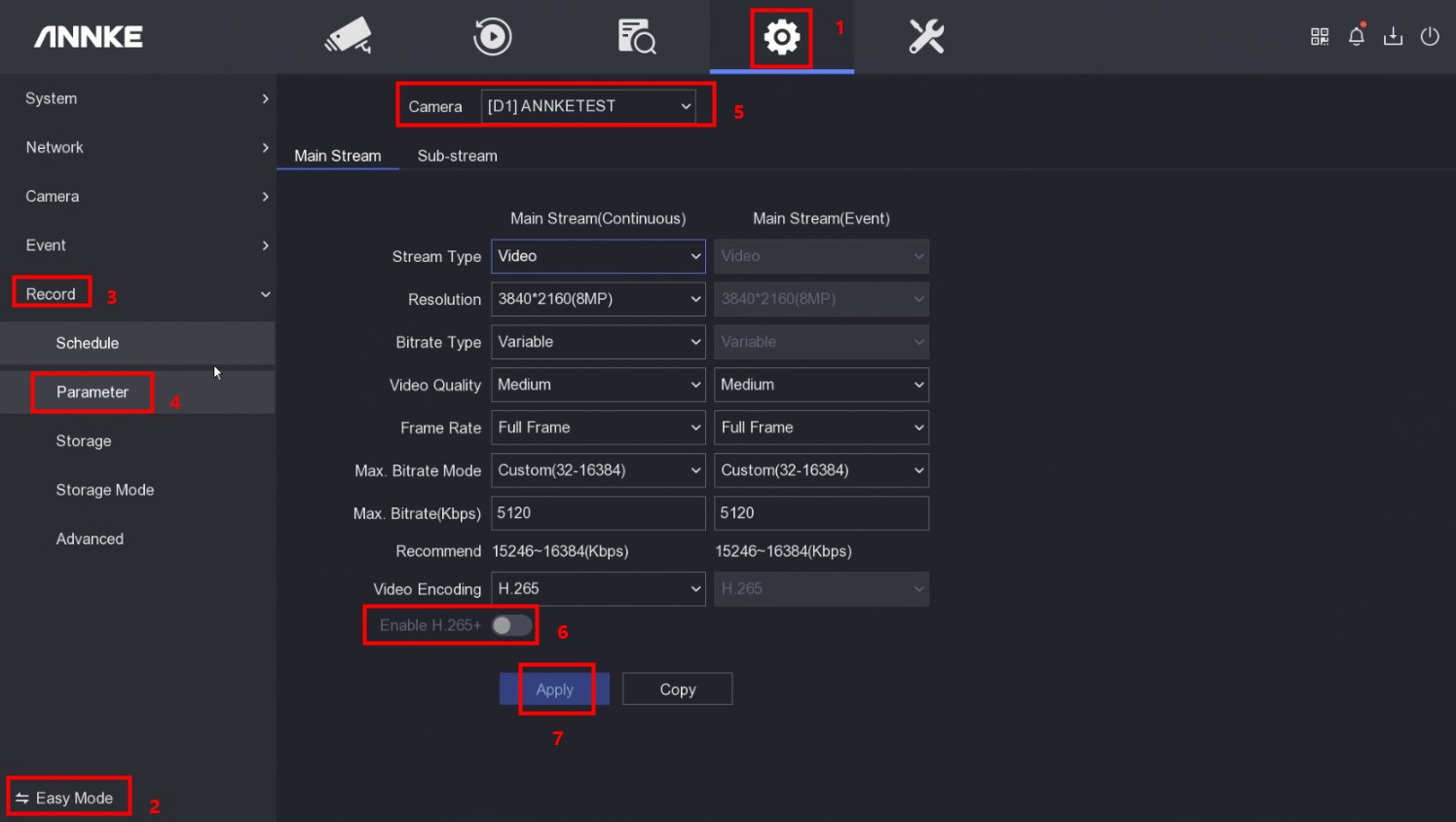Open the maintenance tools icon
1456x822 pixels.
coord(926,36)
